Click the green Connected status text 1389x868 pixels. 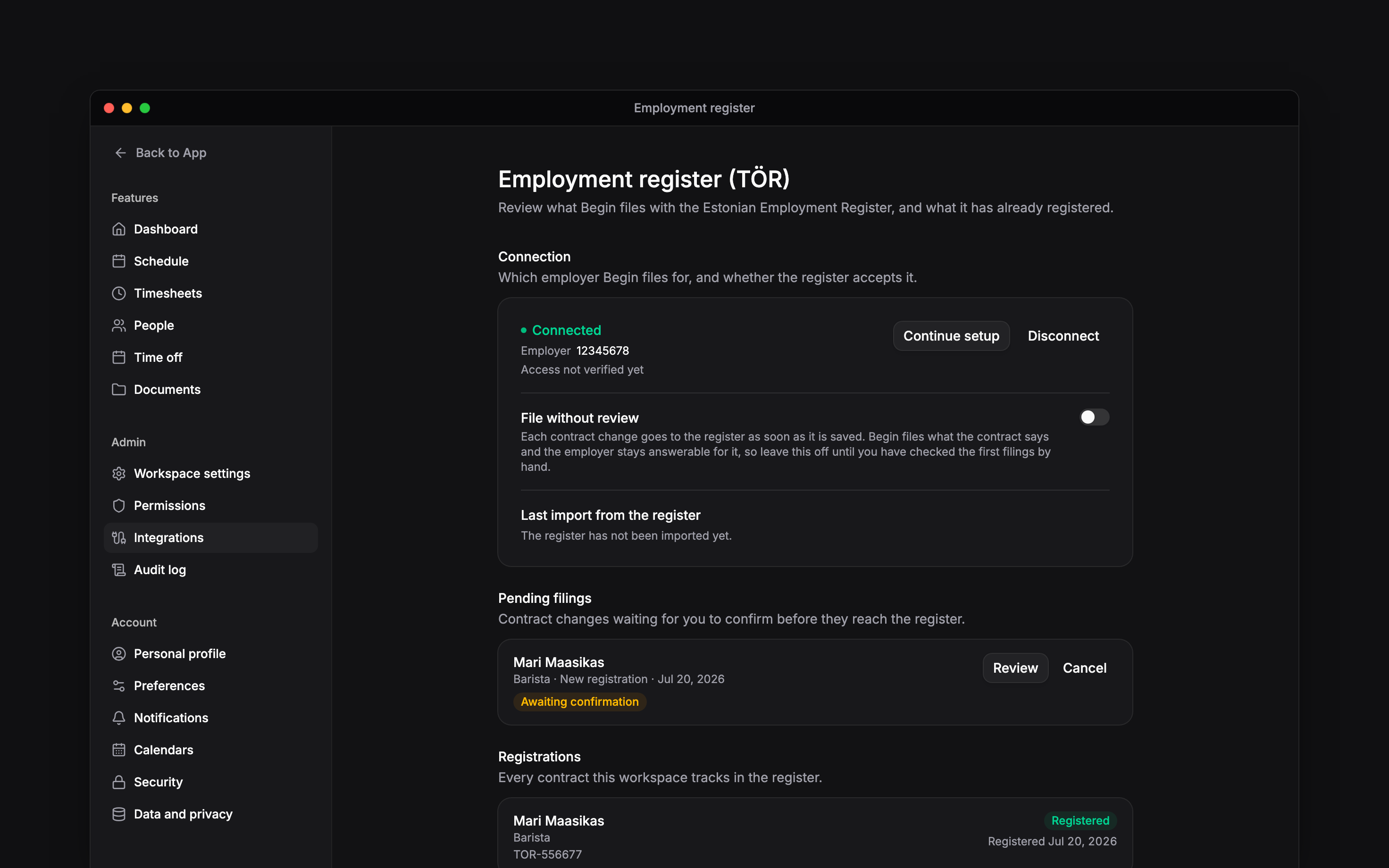pyautogui.click(x=567, y=331)
